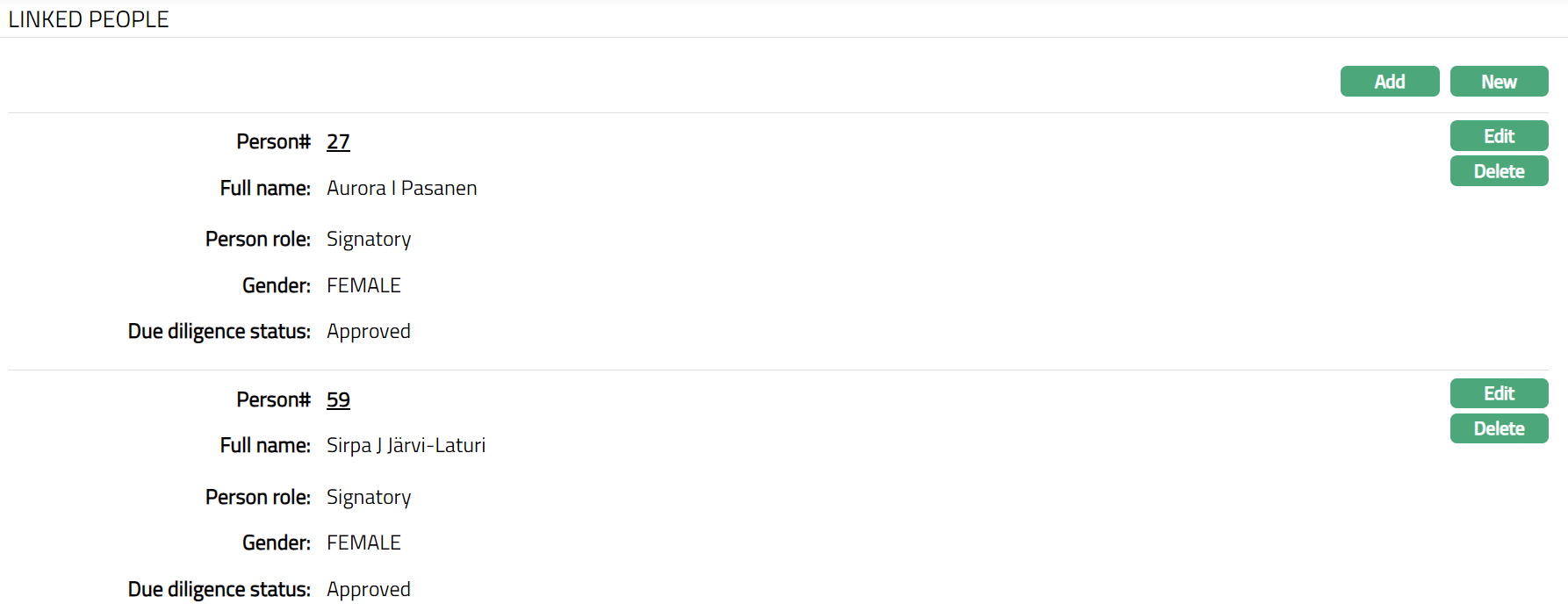The image size is (1568, 611).
Task: Delete Aurora I Pasanen's linked record
Action: pos(1499,171)
